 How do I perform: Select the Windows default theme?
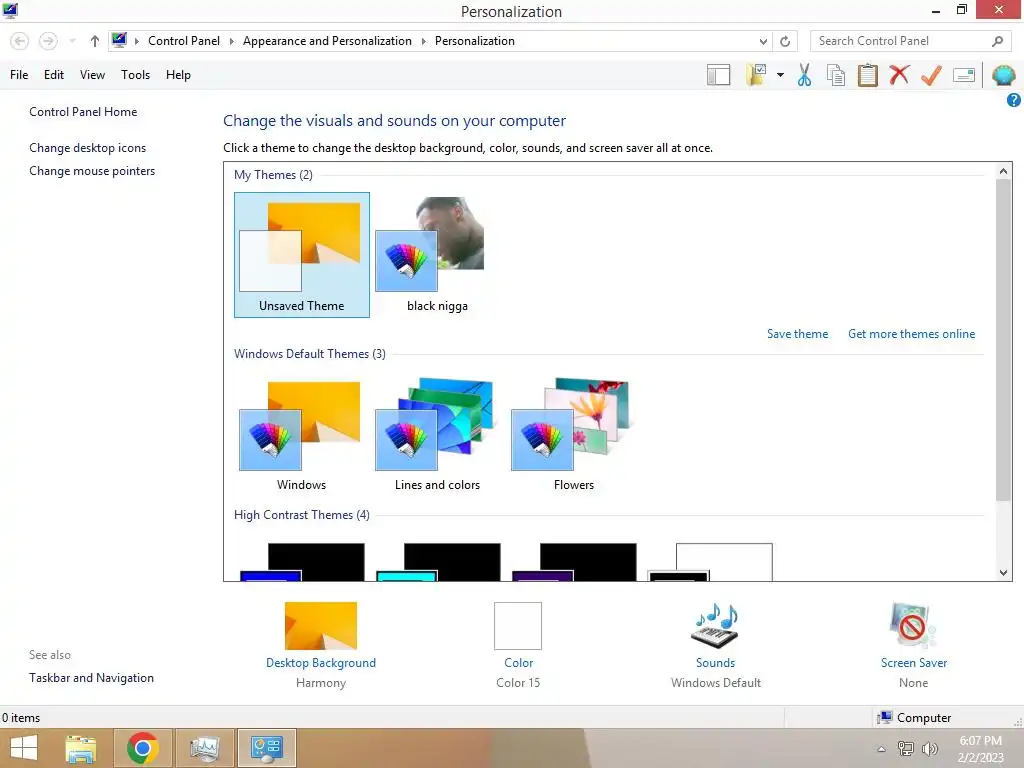point(301,436)
